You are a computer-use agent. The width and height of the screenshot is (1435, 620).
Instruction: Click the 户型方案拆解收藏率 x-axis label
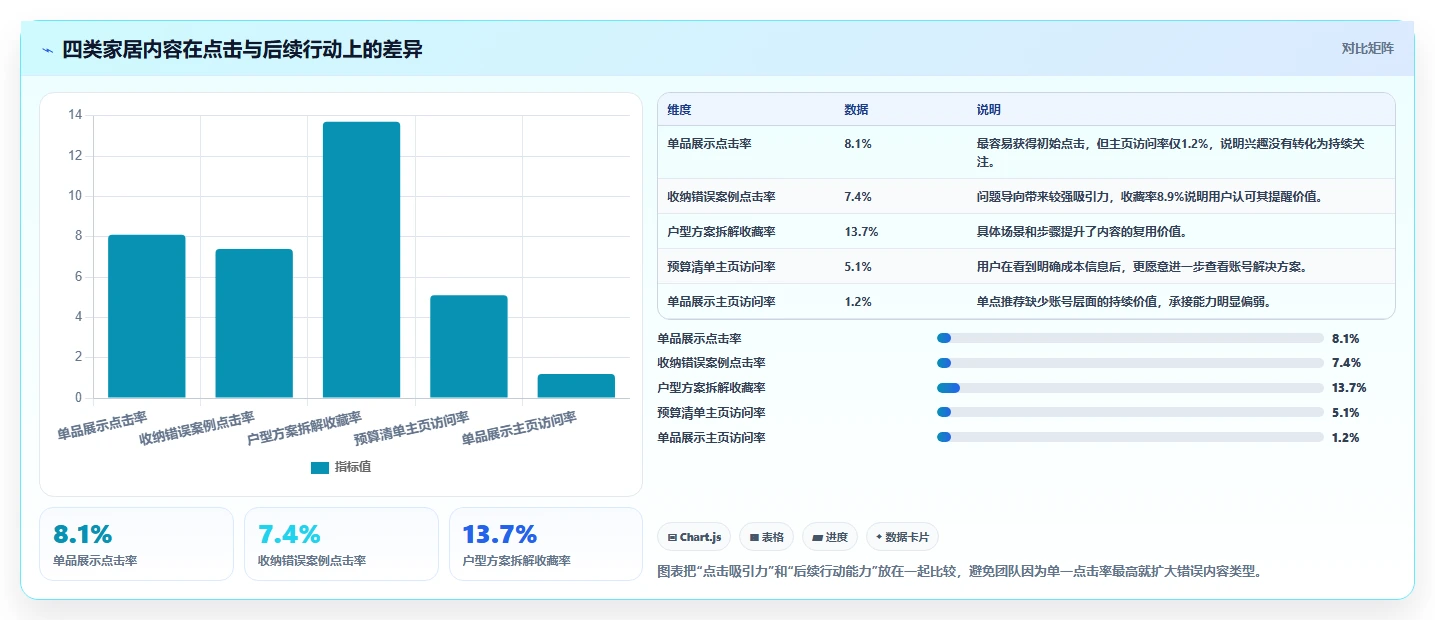click(x=304, y=427)
